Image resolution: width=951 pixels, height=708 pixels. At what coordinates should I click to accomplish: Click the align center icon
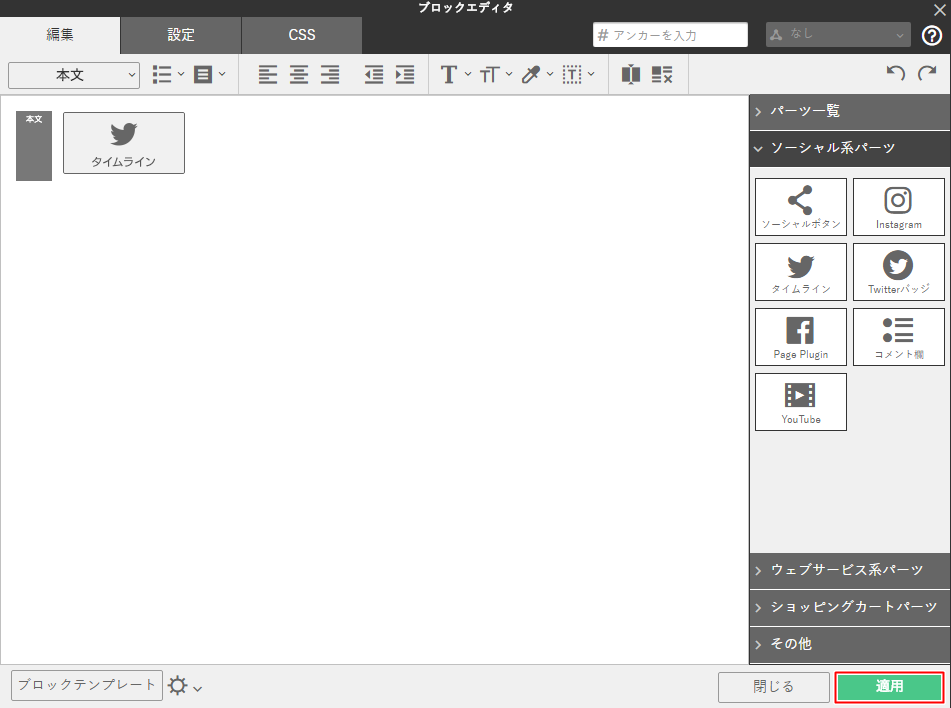point(298,75)
